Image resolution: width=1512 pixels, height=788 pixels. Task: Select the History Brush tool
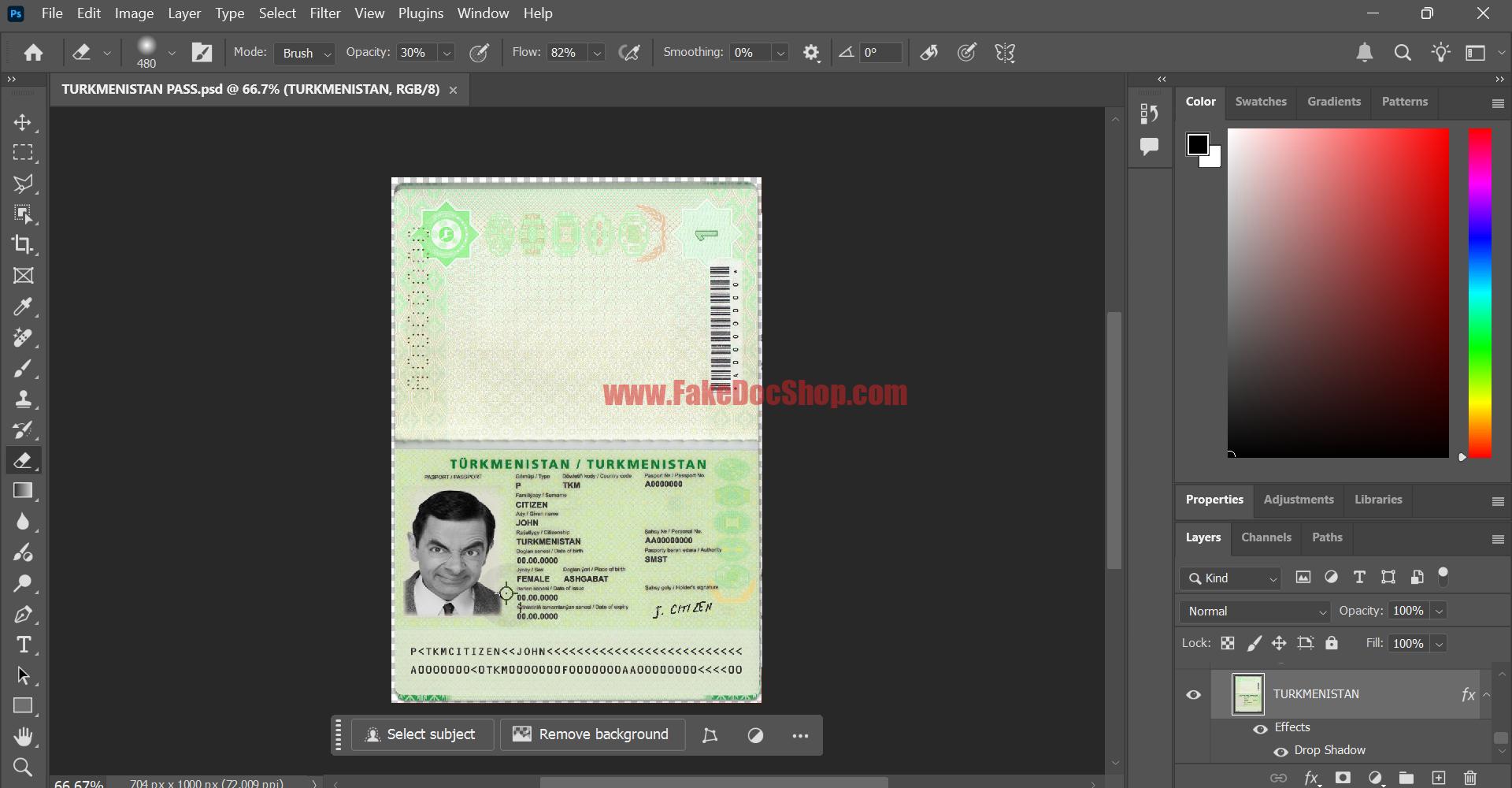23,429
